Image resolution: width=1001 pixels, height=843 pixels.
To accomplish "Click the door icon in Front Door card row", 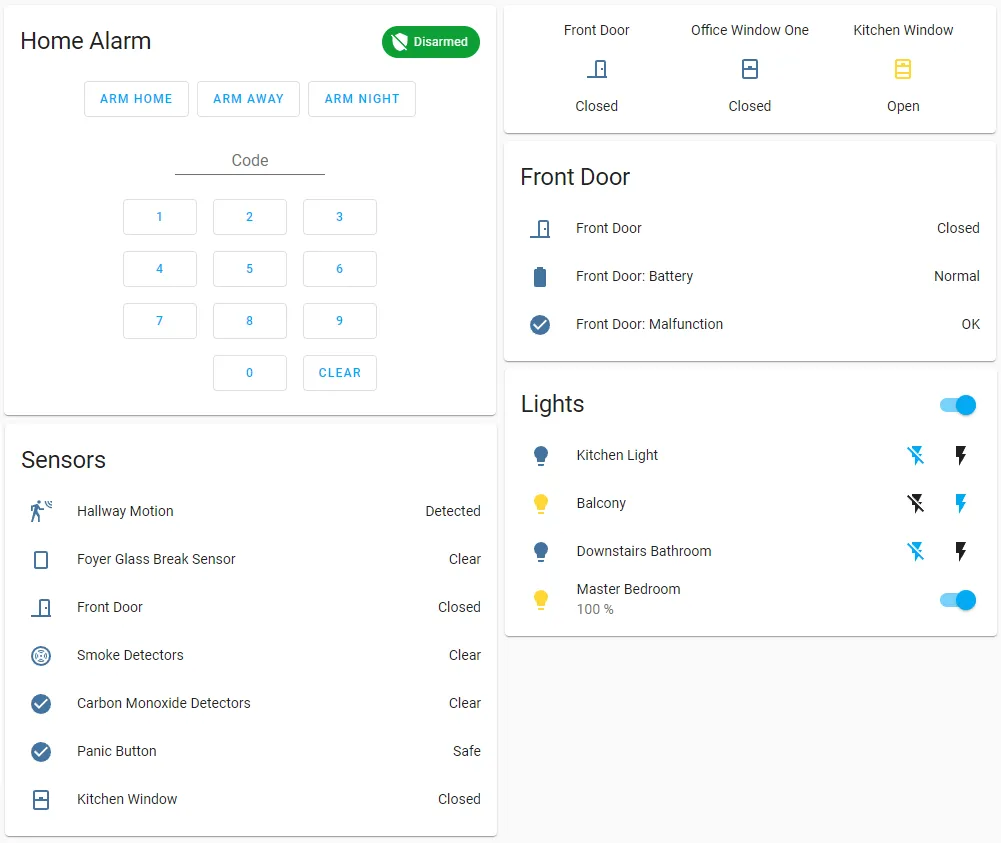I will (x=540, y=228).
